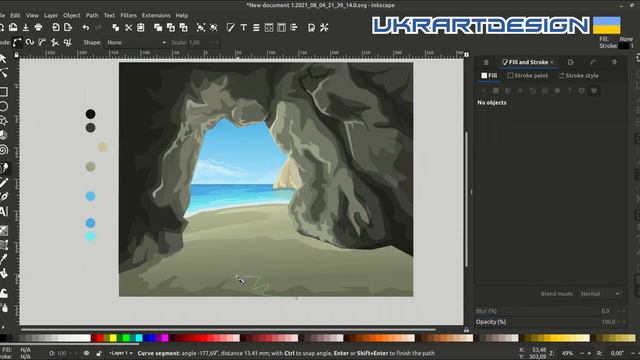This screenshot has height=360, width=640.
Task: Switch to the Stroke style tab
Action: tap(578, 76)
